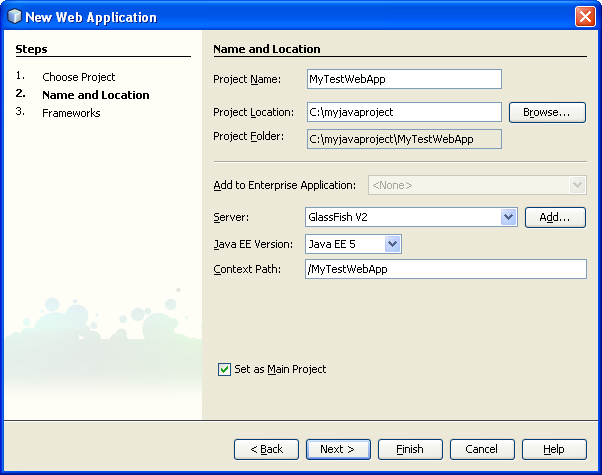Select the Choose Project step
The image size is (602, 475).
[x=79, y=77]
